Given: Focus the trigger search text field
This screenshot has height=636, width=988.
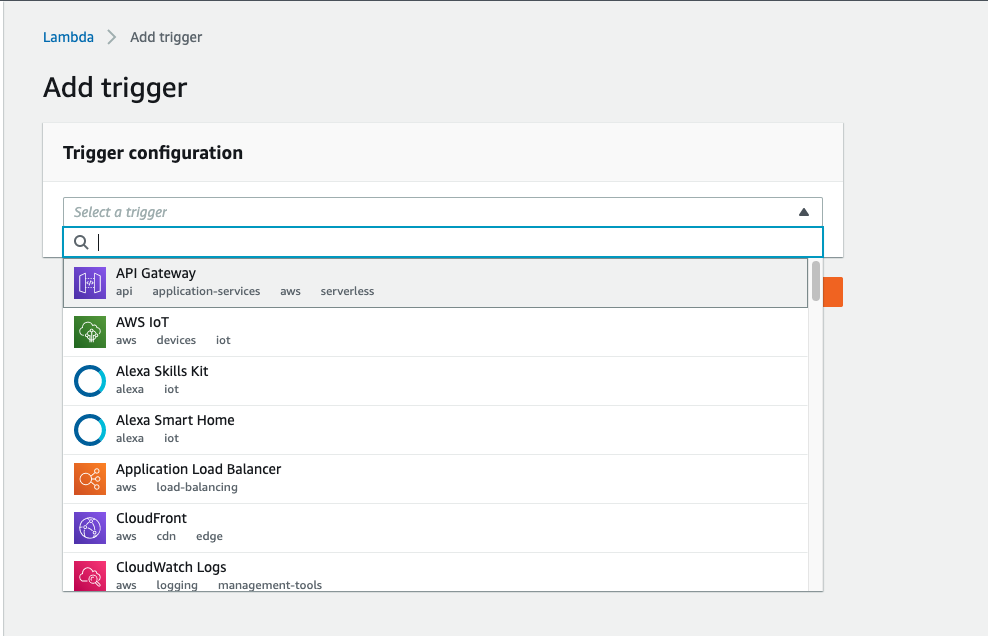Looking at the screenshot, I should click(x=450, y=242).
